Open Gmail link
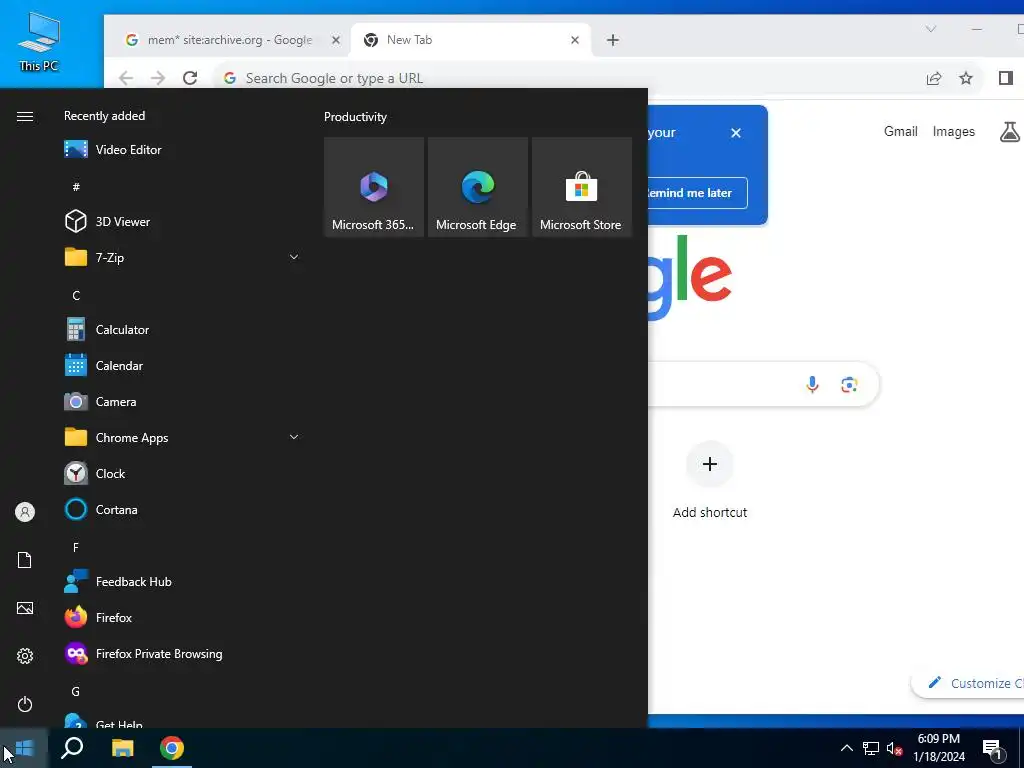Image resolution: width=1024 pixels, height=768 pixels. click(x=901, y=131)
